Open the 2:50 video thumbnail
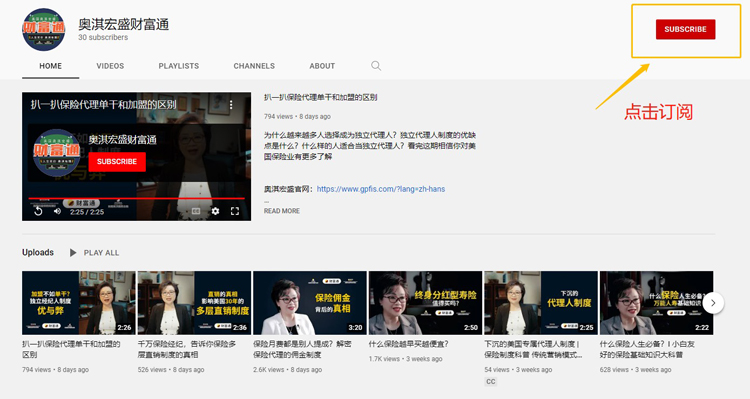The image size is (750, 399). click(x=425, y=303)
